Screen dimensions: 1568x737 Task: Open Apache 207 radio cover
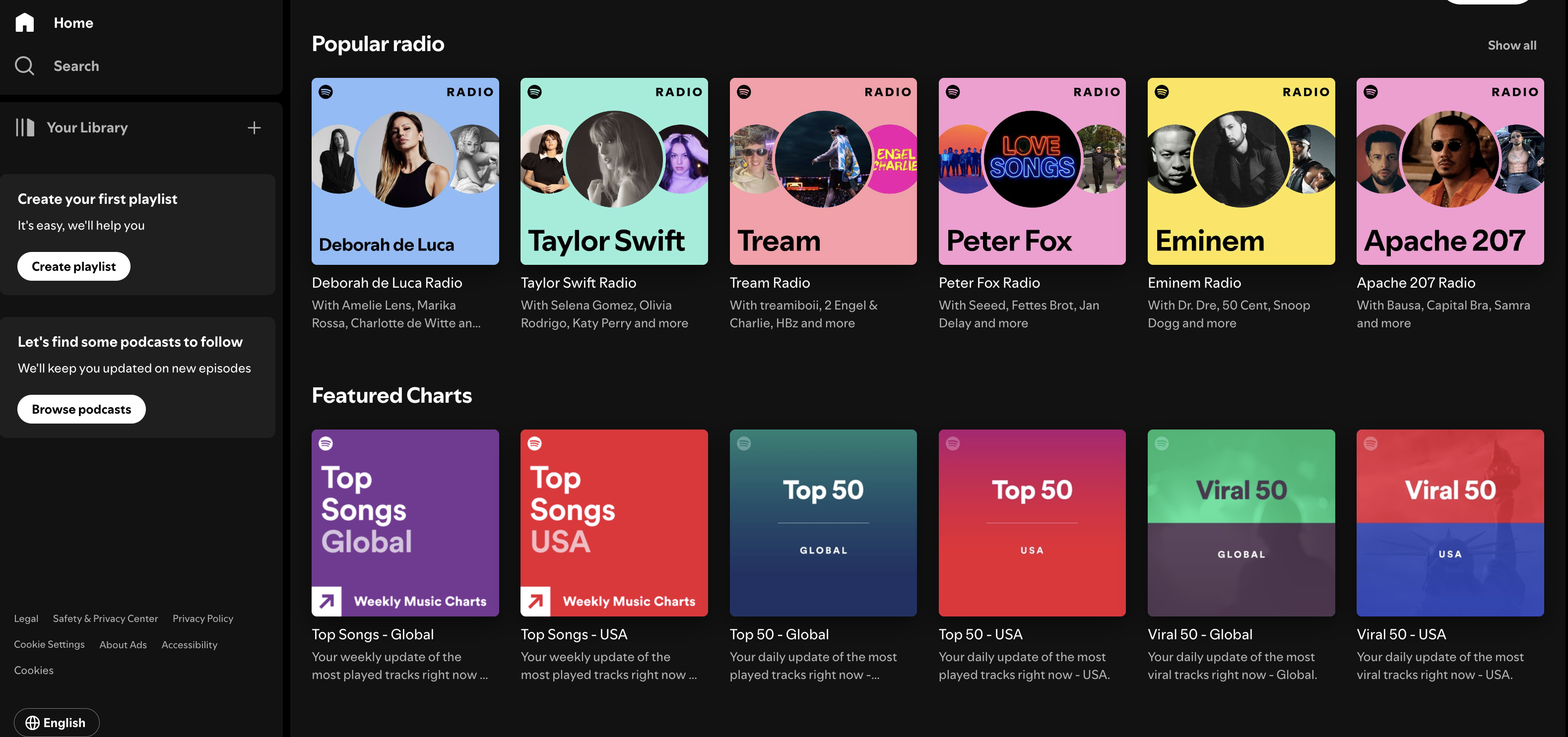tap(1450, 171)
